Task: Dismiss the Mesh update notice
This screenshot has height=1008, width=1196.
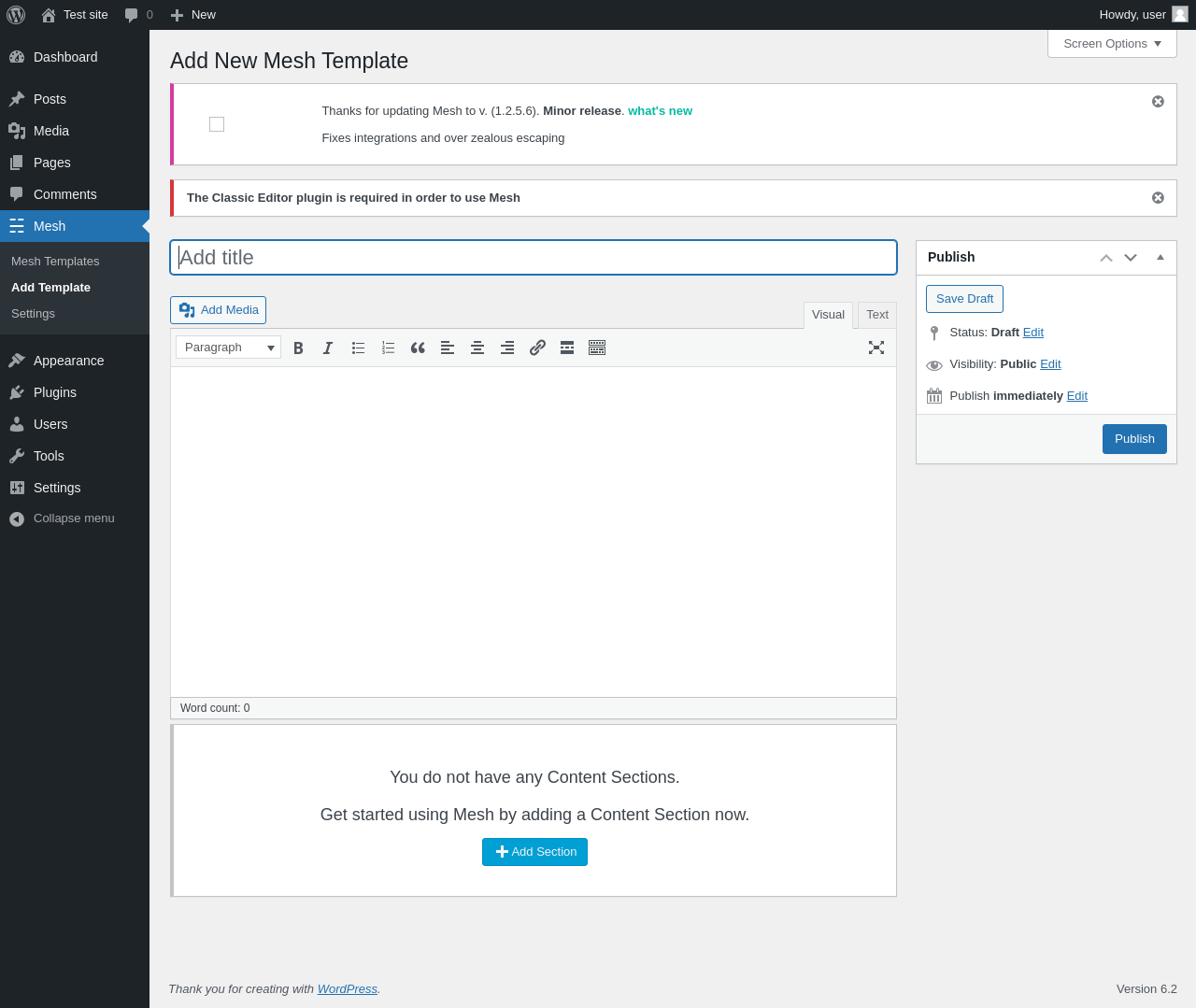Action: click(1158, 101)
